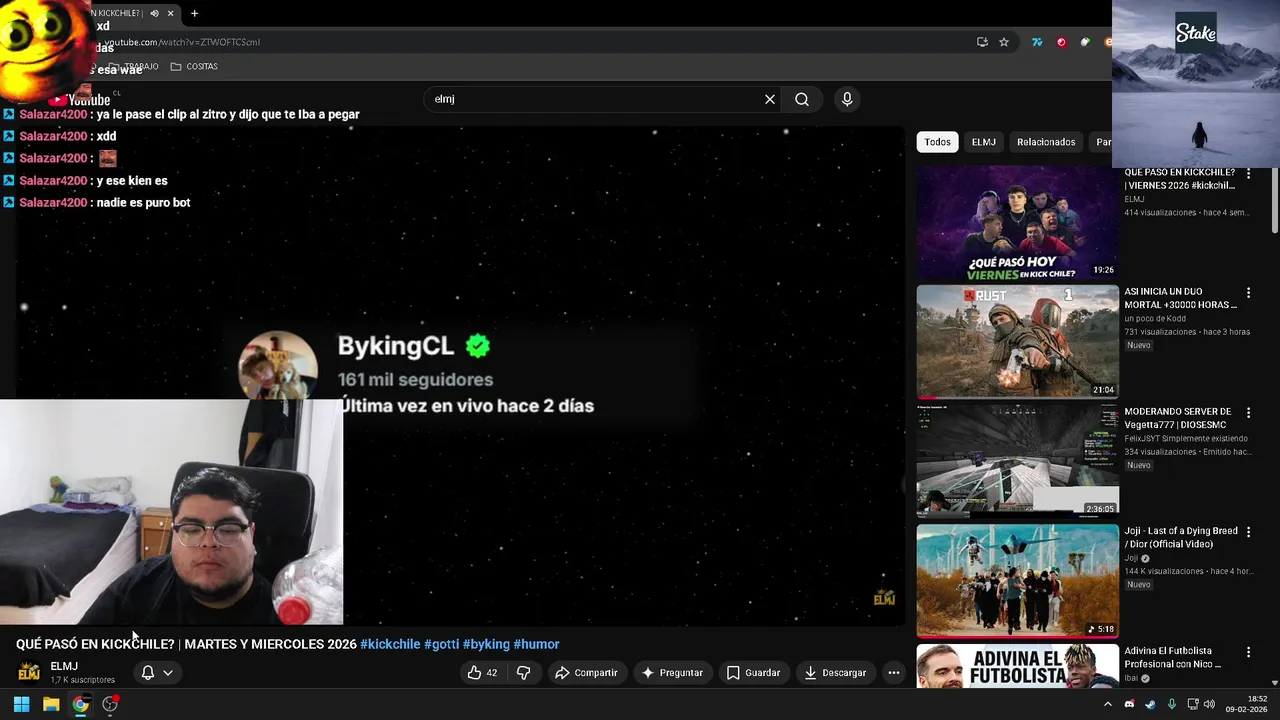Click the install app icon in address bar
Viewport: 1280px width, 720px height.
tap(982, 42)
